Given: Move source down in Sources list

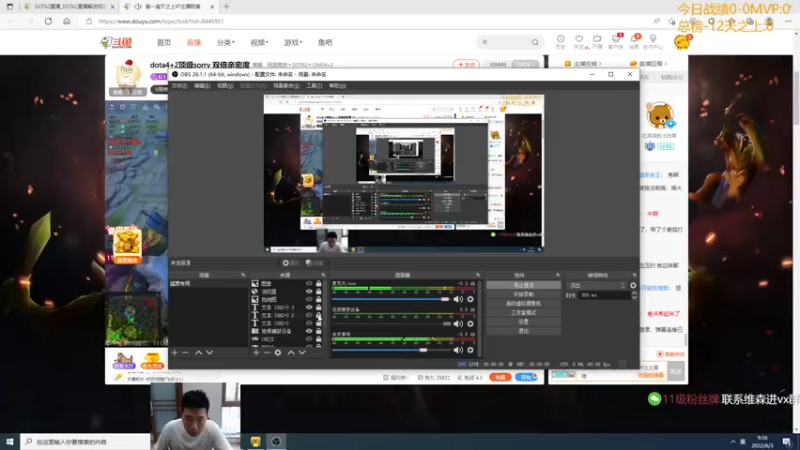Looking at the screenshot, I should 302,353.
